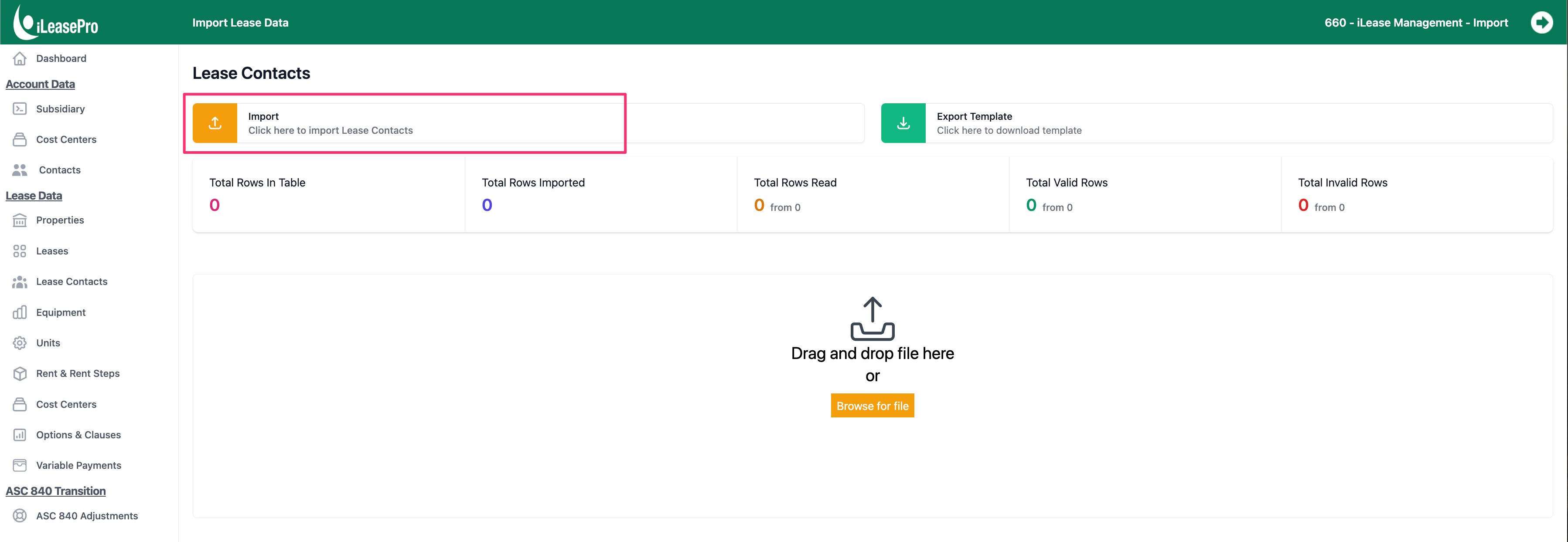Click the Options & Clauses icon
This screenshot has width=1568, height=542.
click(20, 435)
